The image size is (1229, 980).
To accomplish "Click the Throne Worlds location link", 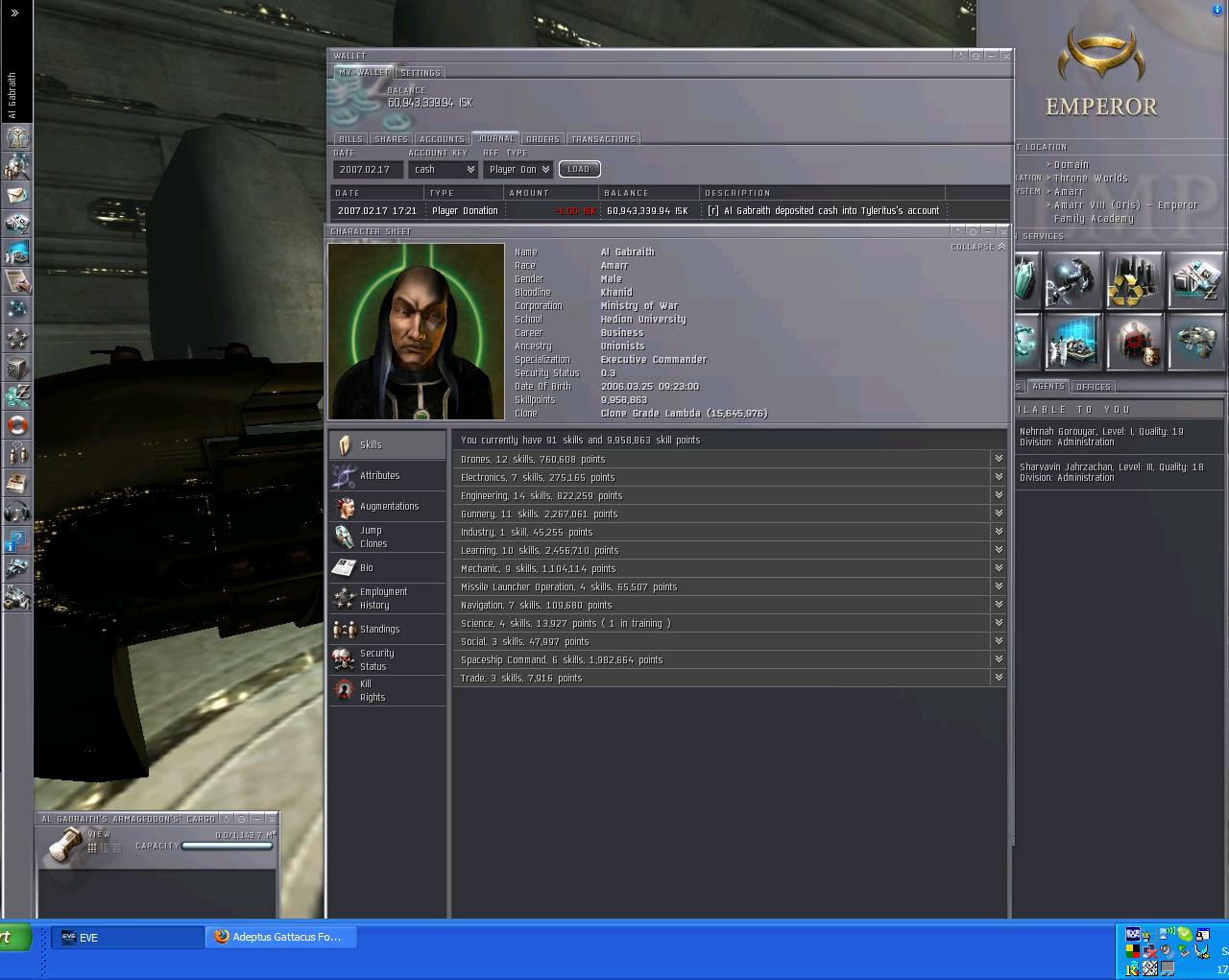I will click(x=1091, y=179).
